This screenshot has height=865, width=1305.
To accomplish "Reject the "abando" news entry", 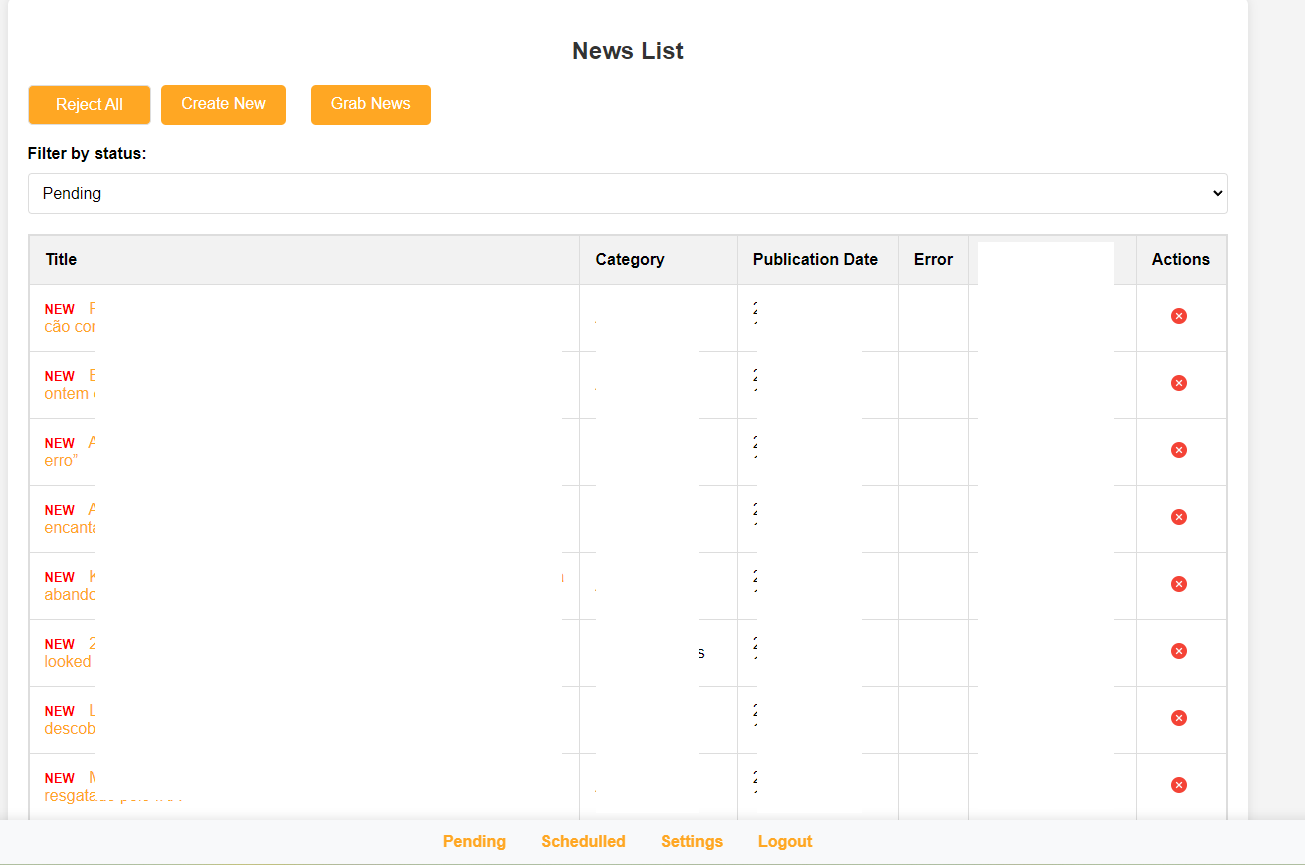I will (1179, 584).
